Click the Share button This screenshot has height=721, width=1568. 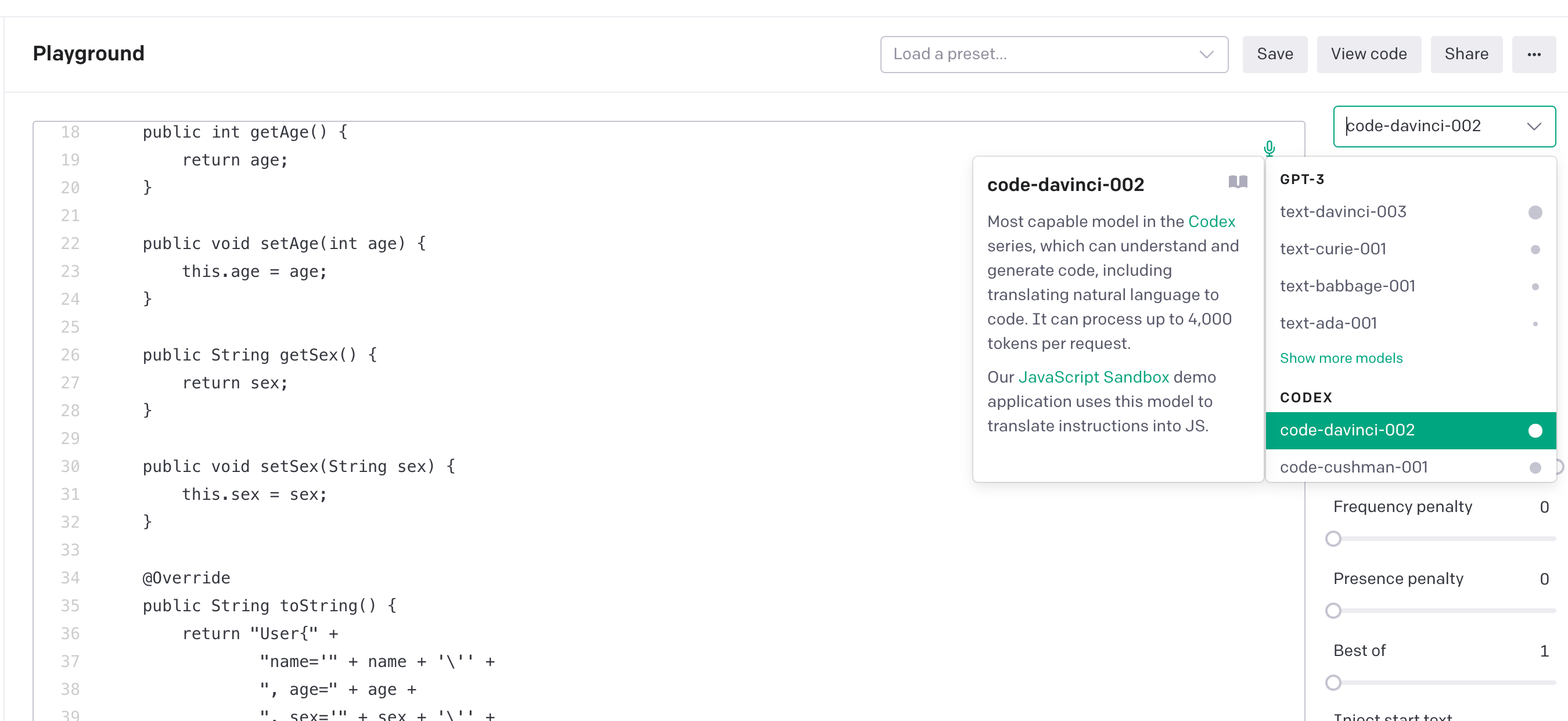pyautogui.click(x=1466, y=54)
